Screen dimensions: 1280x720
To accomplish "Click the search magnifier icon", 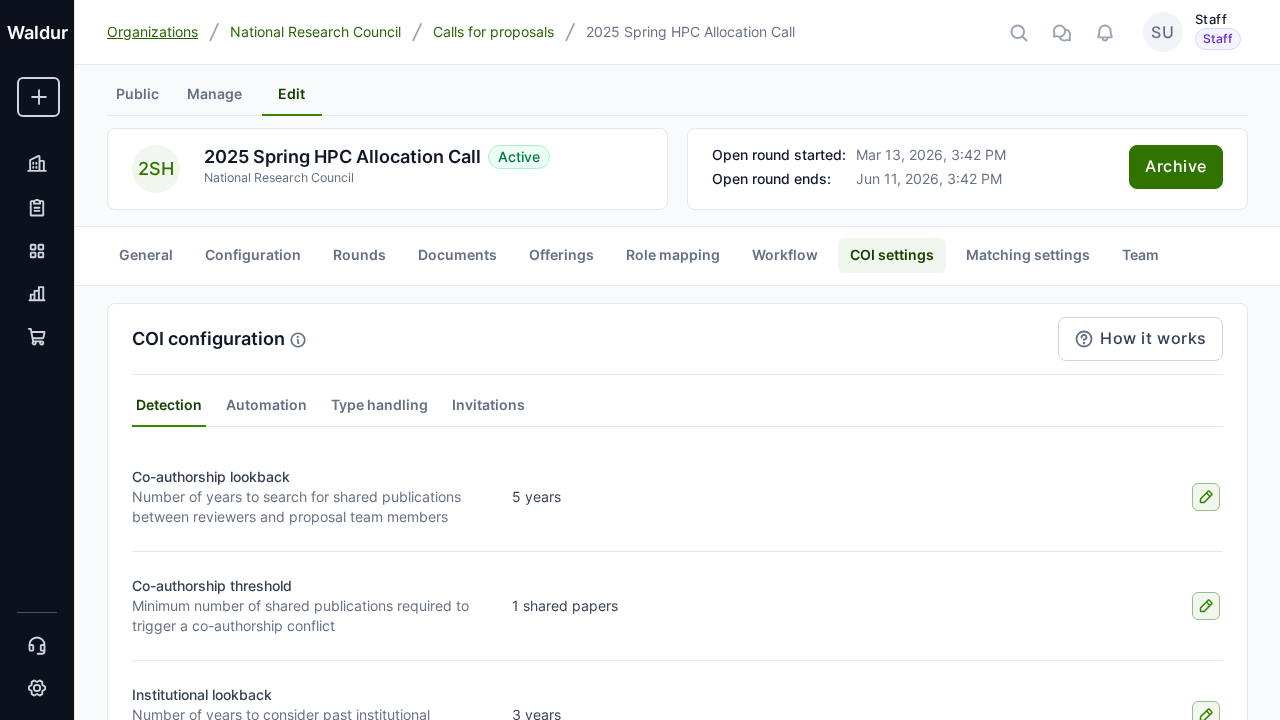I will (x=1019, y=33).
